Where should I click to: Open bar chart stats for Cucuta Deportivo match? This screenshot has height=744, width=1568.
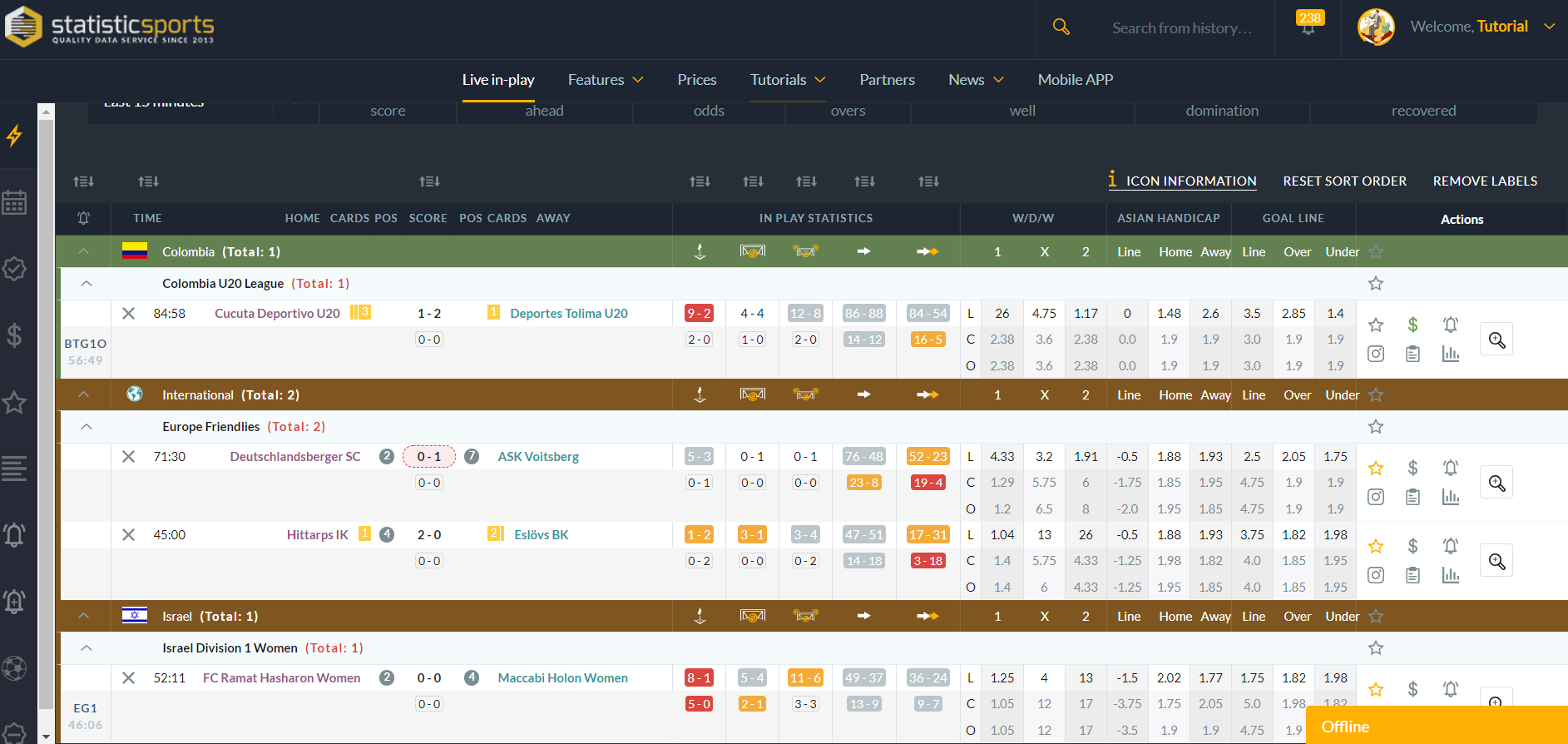pos(1451,355)
